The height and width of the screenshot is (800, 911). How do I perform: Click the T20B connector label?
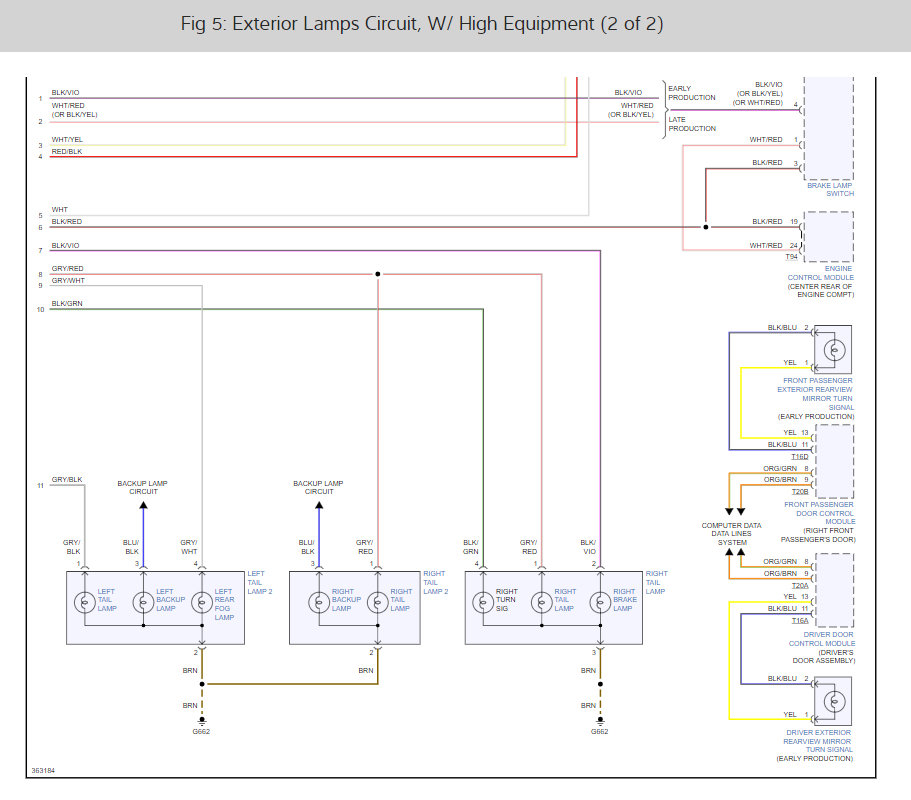(800, 492)
